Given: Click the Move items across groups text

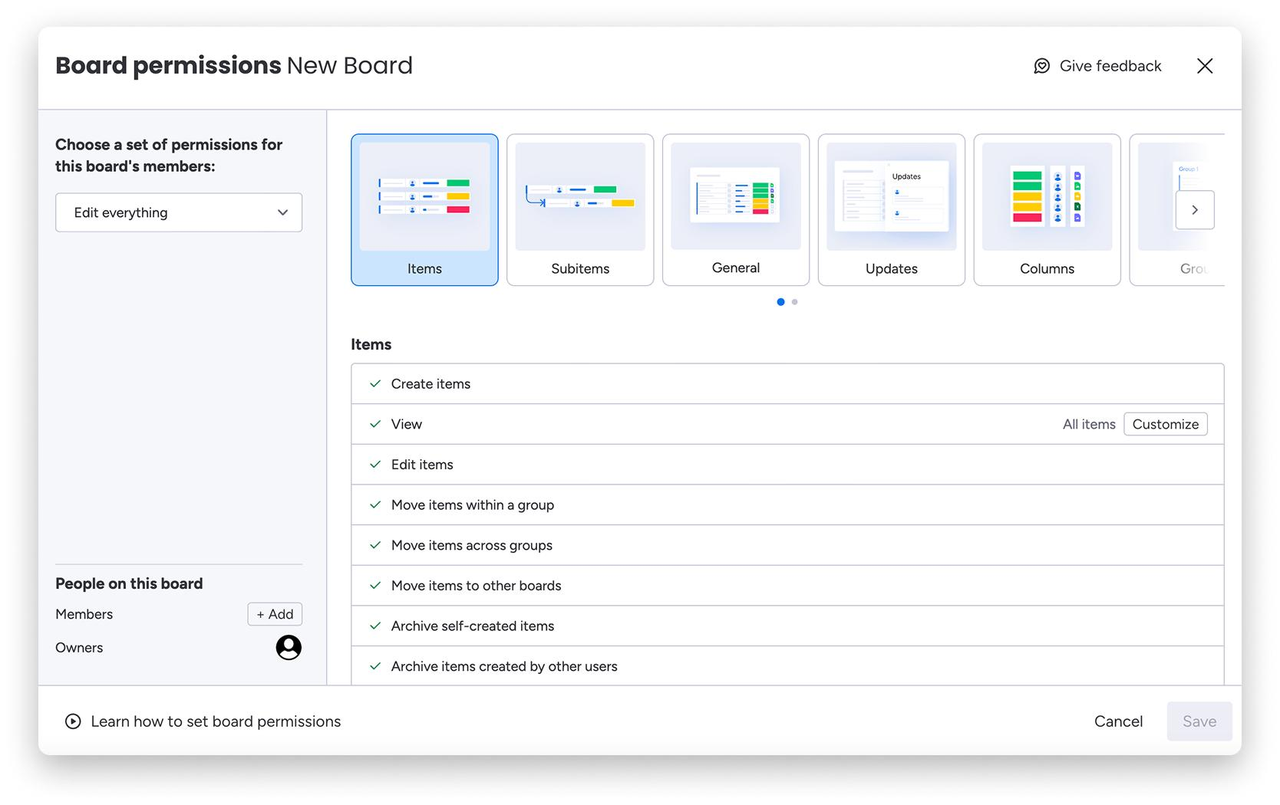Looking at the screenshot, I should pyautogui.click(x=472, y=545).
